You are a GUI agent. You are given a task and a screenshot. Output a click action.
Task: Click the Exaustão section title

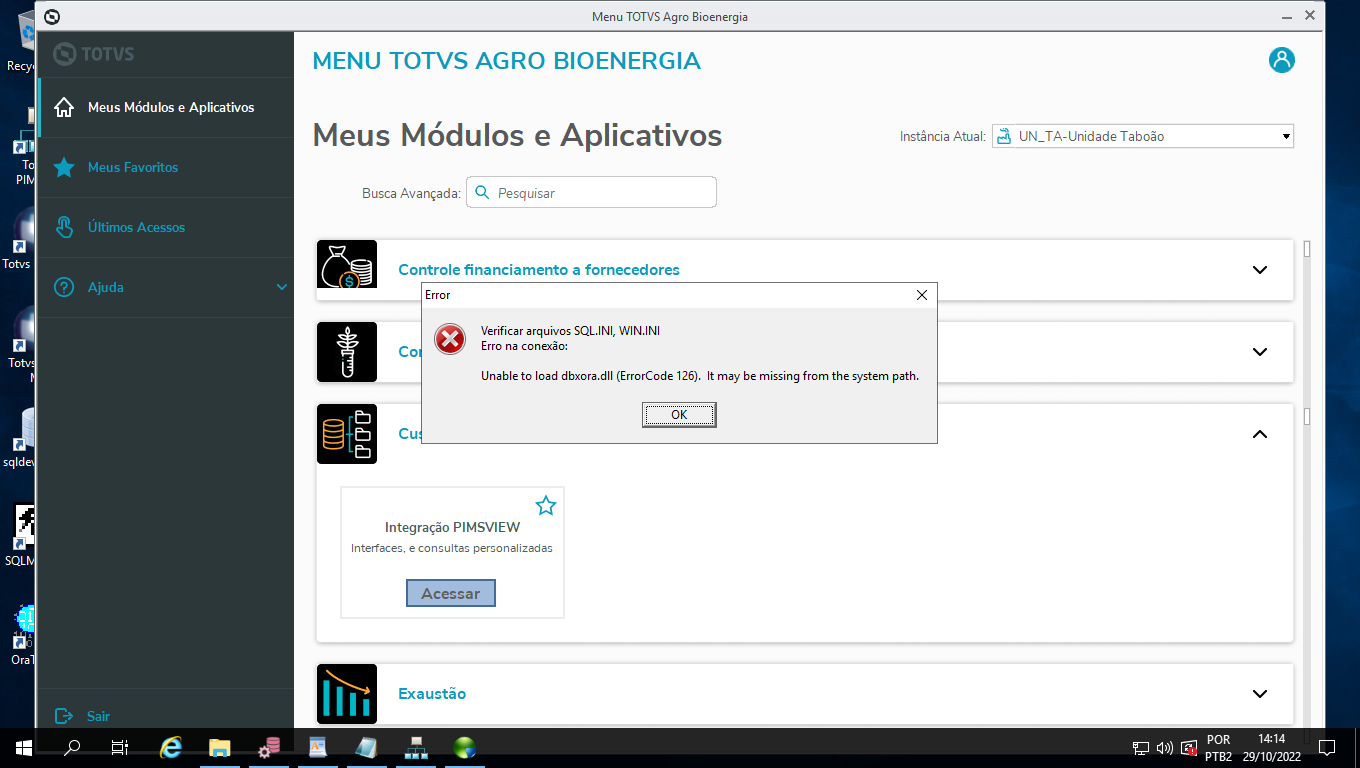click(x=432, y=694)
